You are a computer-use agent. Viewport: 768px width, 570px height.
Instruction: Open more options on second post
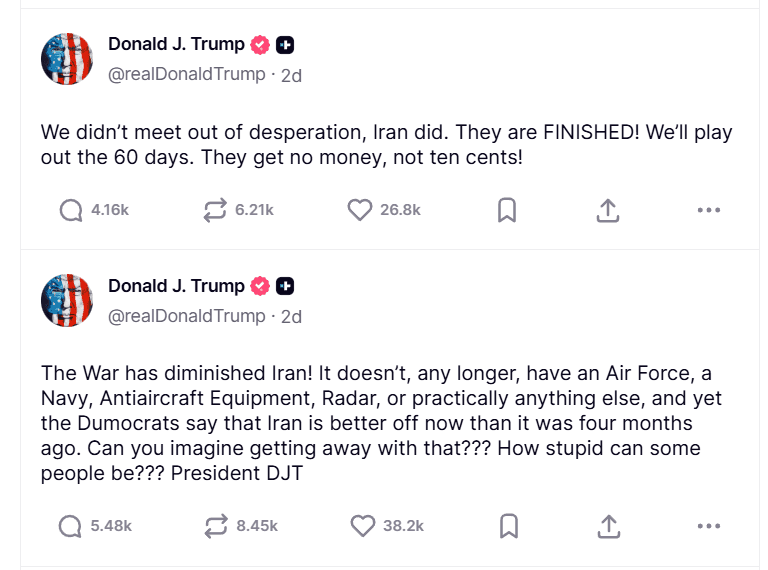coord(709,526)
